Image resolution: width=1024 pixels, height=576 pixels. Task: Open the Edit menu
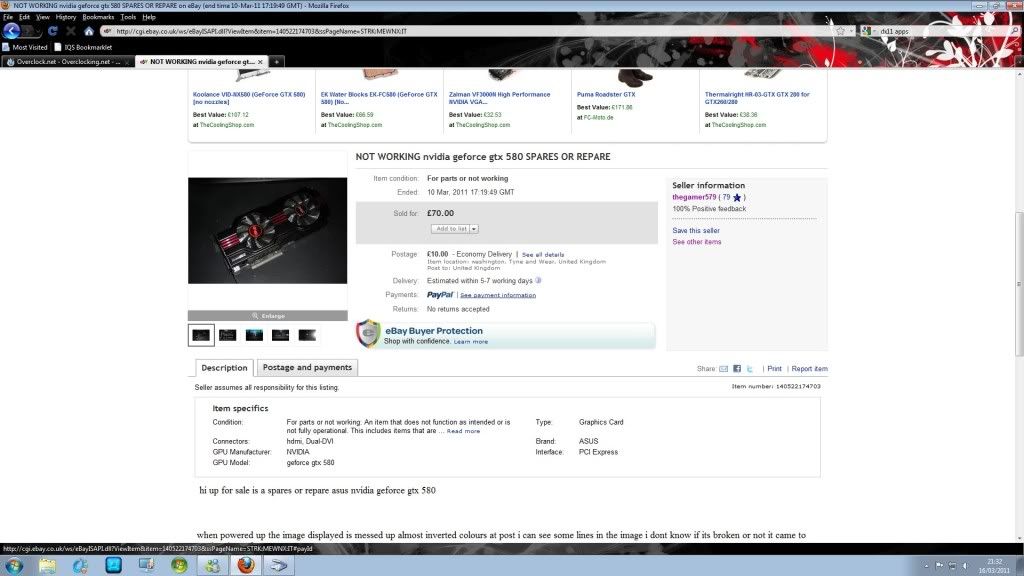click(x=24, y=17)
